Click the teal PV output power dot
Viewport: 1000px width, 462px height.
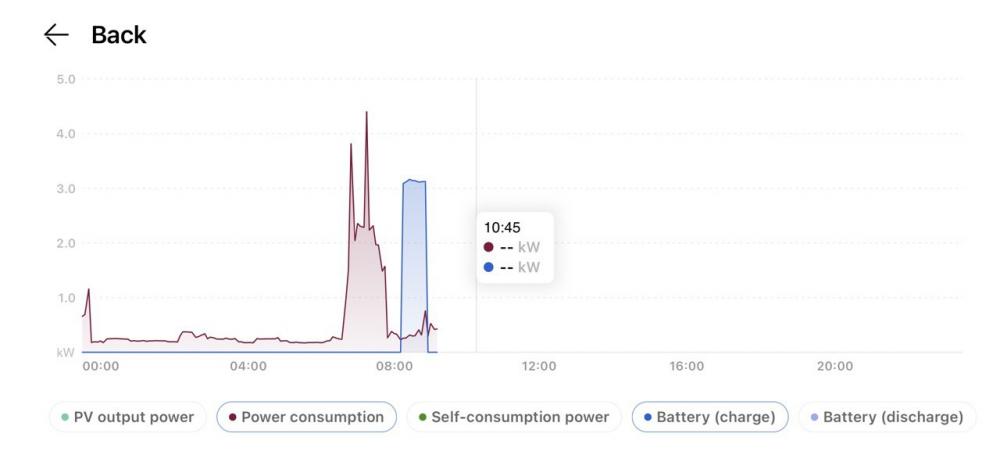65,418
